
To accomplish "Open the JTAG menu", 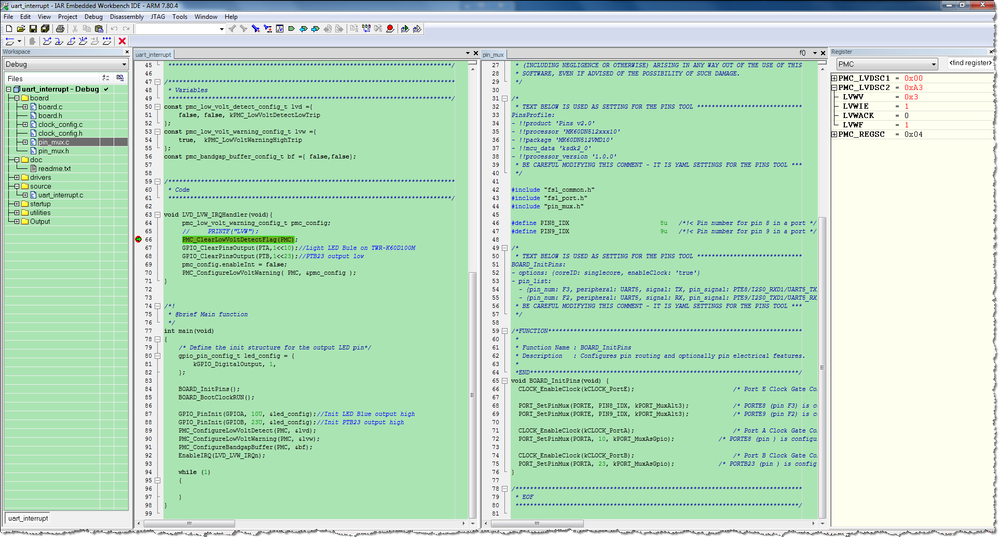I will [x=157, y=17].
